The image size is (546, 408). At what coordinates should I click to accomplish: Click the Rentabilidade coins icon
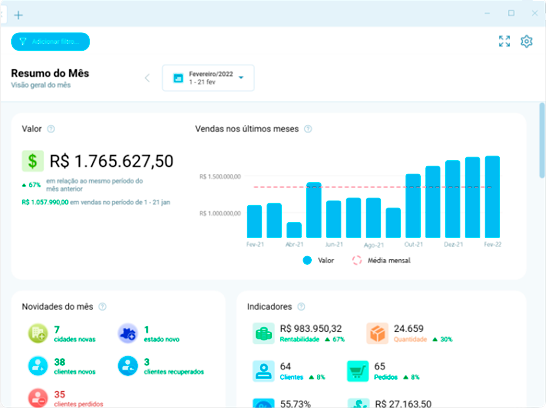(x=264, y=334)
